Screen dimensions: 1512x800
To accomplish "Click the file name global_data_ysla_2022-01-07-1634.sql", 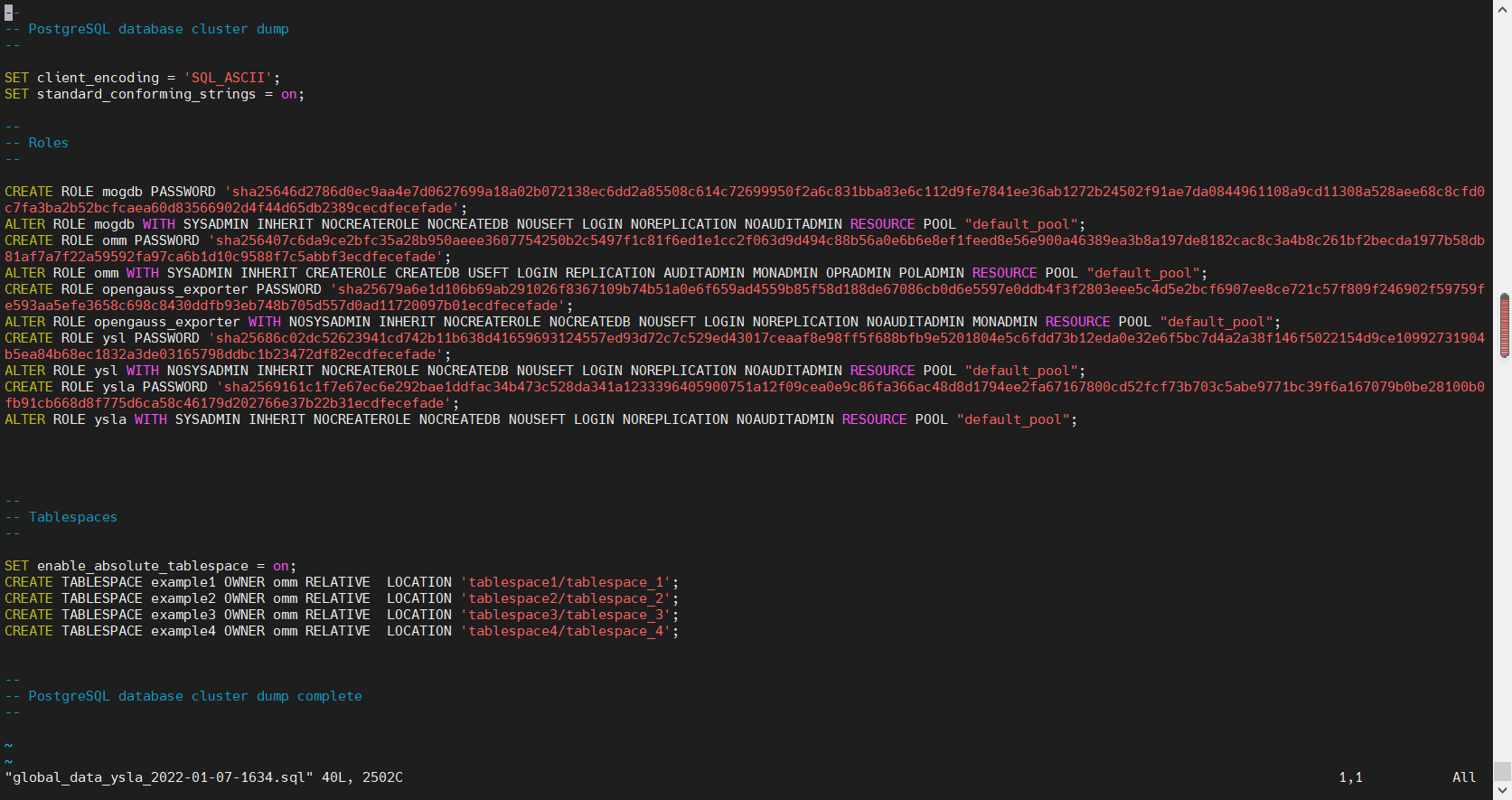I will (159, 777).
